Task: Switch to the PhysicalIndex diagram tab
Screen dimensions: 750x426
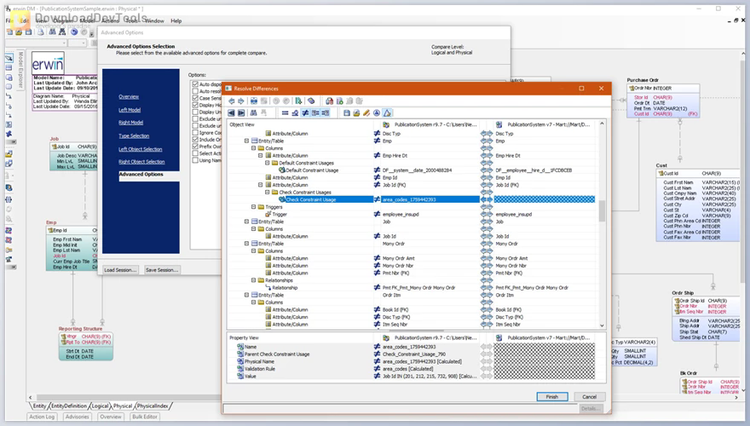Action: pyautogui.click(x=153, y=406)
